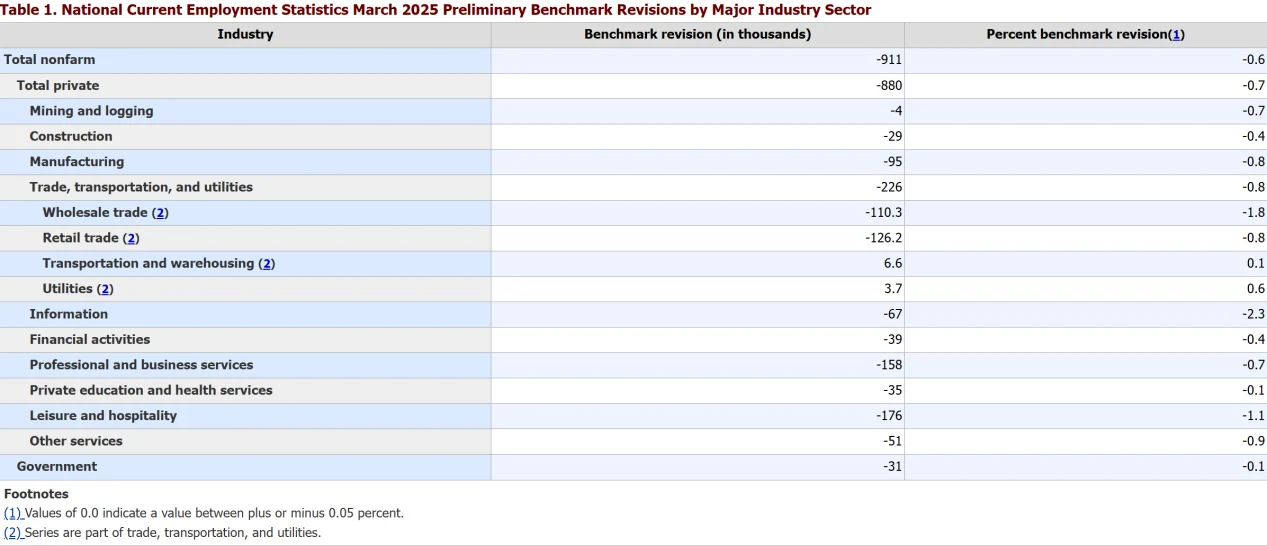Select the -911 value for Total nonfarm
The width and height of the screenshot is (1267, 546).
(x=889, y=60)
